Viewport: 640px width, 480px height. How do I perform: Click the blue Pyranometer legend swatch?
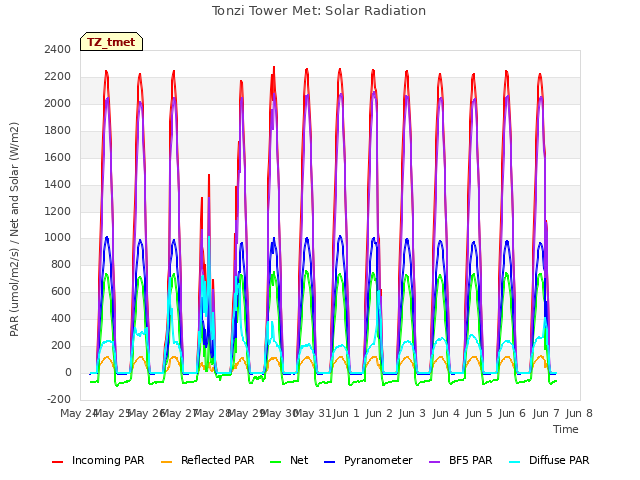click(329, 462)
